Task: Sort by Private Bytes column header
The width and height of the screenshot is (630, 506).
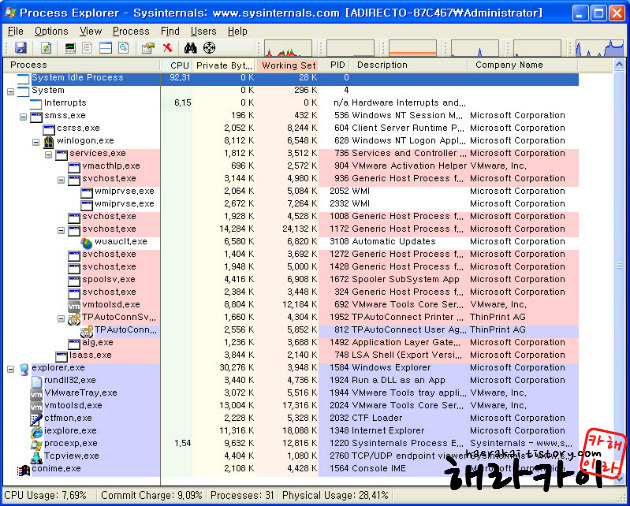Action: click(224, 65)
